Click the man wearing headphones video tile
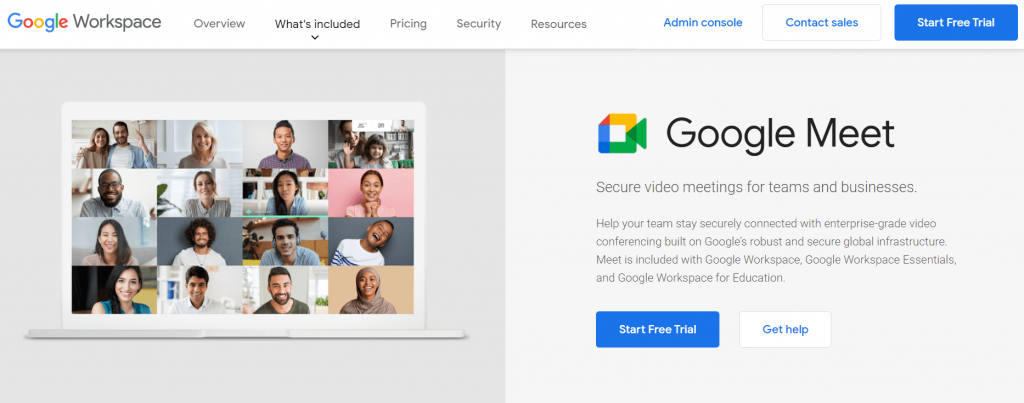 click(285, 242)
